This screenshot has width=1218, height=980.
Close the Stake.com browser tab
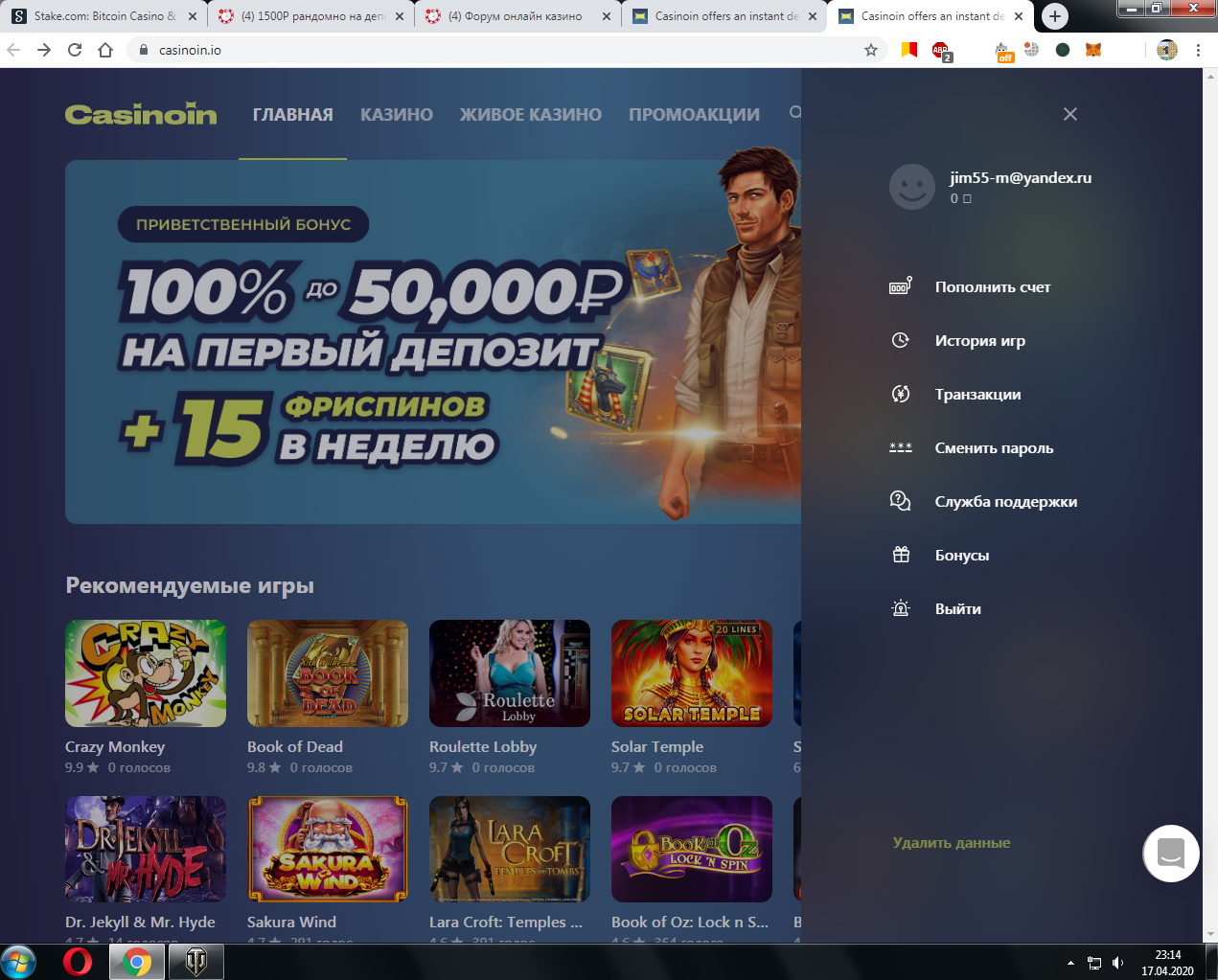(193, 16)
